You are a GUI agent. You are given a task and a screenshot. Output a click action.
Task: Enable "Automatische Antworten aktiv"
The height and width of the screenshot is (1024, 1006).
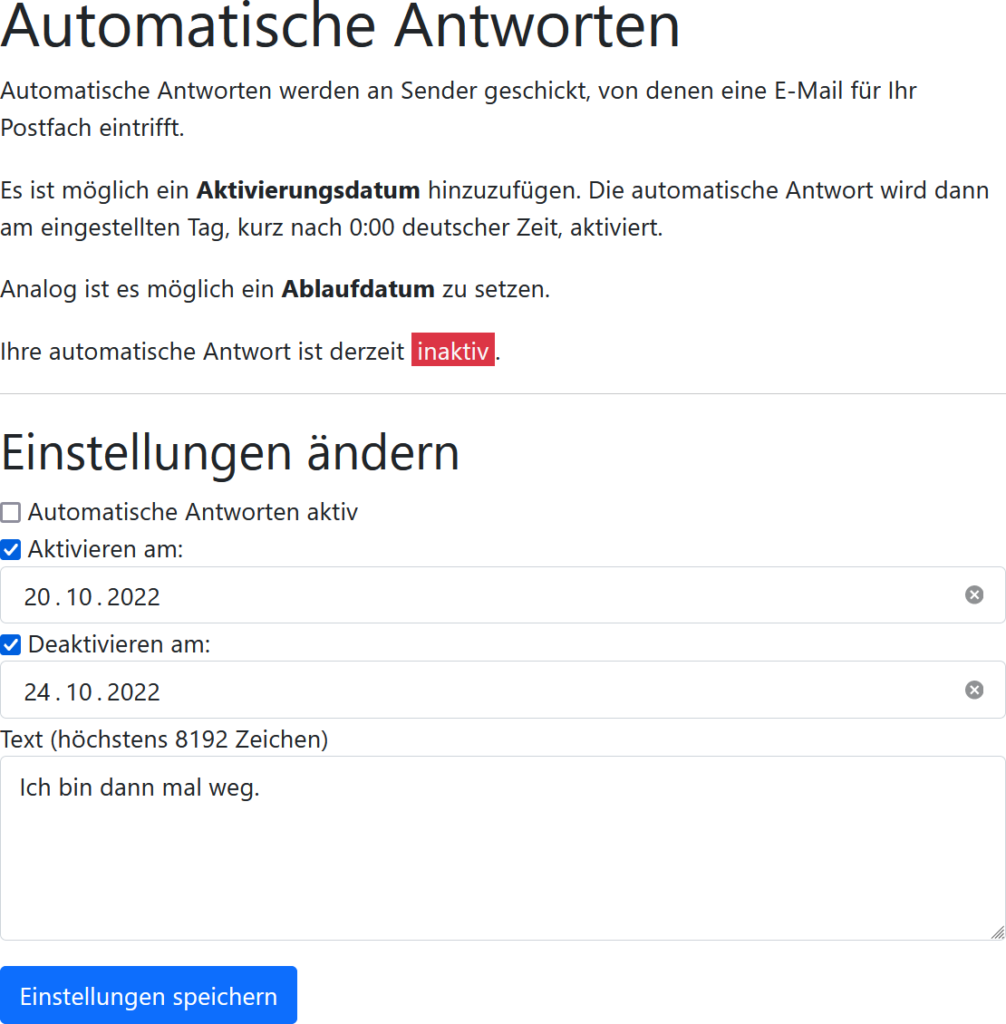click(10, 512)
